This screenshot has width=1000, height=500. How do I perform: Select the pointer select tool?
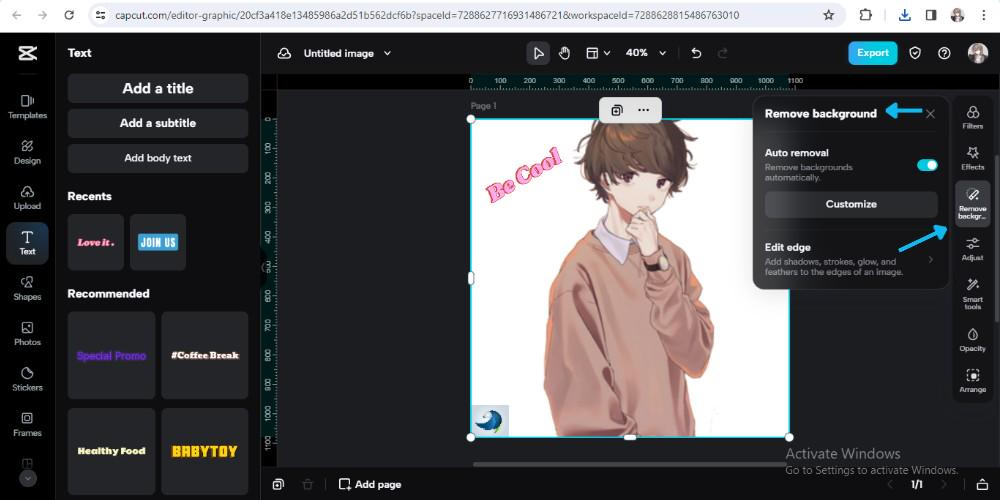point(538,54)
